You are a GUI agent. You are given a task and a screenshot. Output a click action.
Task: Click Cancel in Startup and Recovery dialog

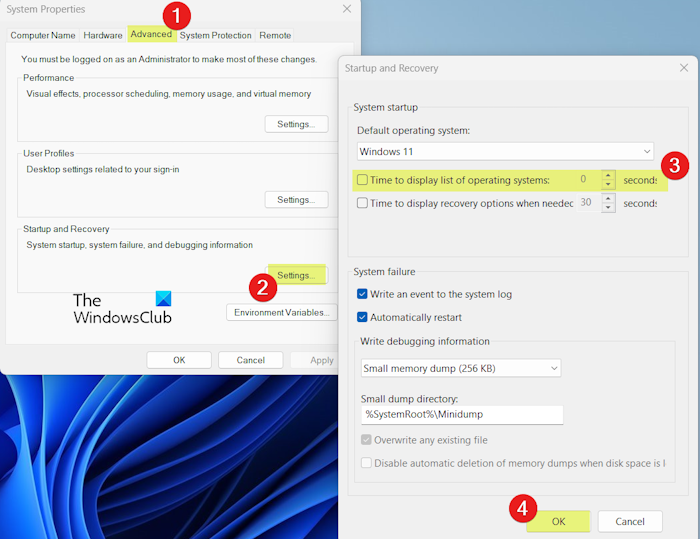630,522
